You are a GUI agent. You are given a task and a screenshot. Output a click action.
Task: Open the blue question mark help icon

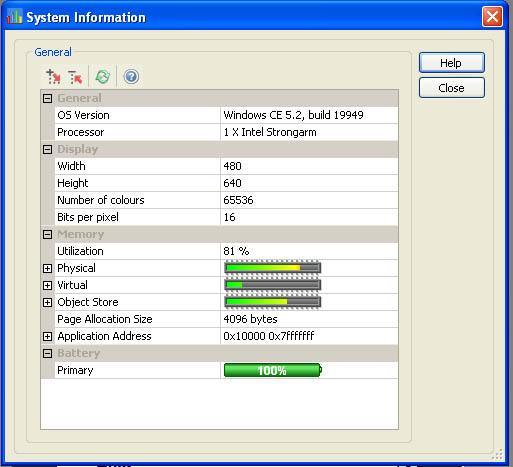click(131, 77)
